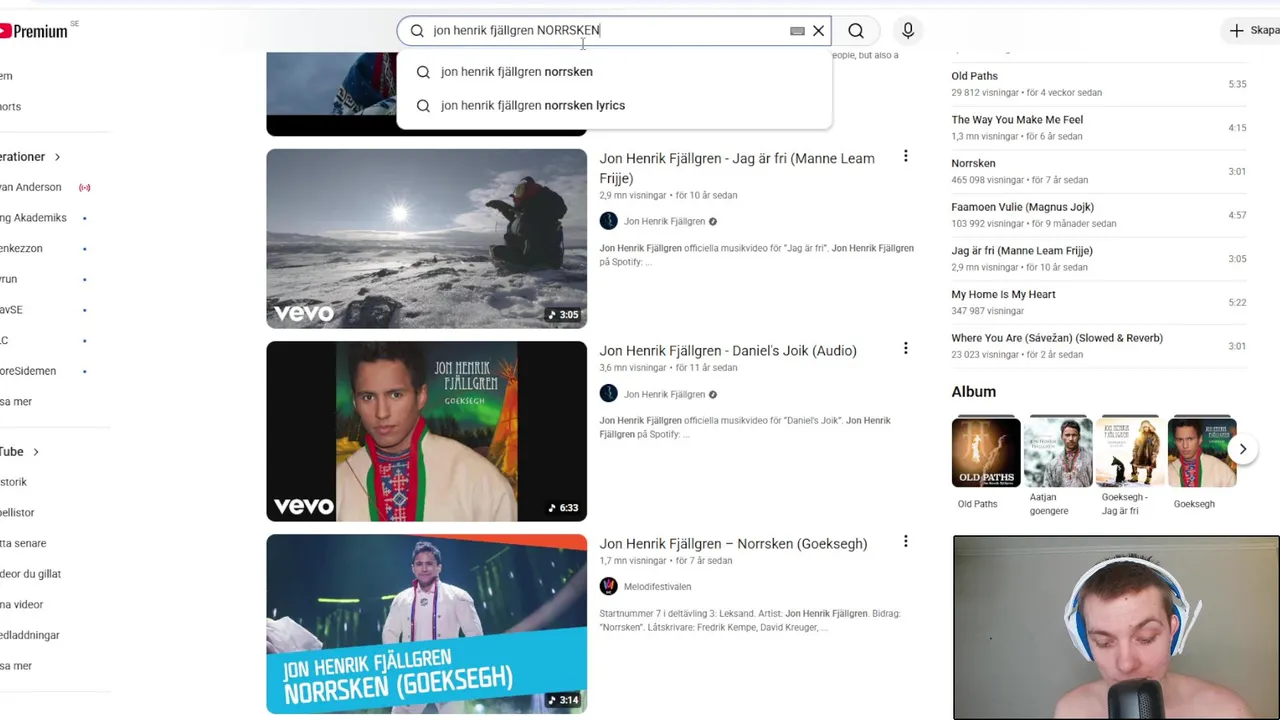Open 'Aatjan goengere' album cover

pyautogui.click(x=1058, y=452)
